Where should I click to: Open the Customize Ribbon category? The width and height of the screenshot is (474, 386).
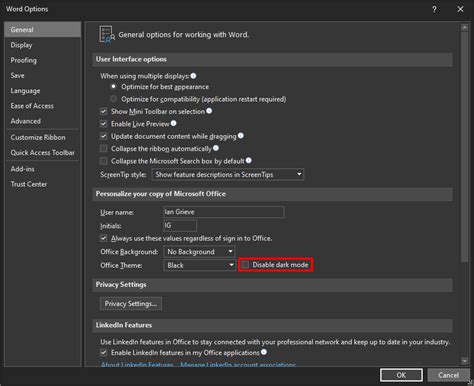[43, 137]
